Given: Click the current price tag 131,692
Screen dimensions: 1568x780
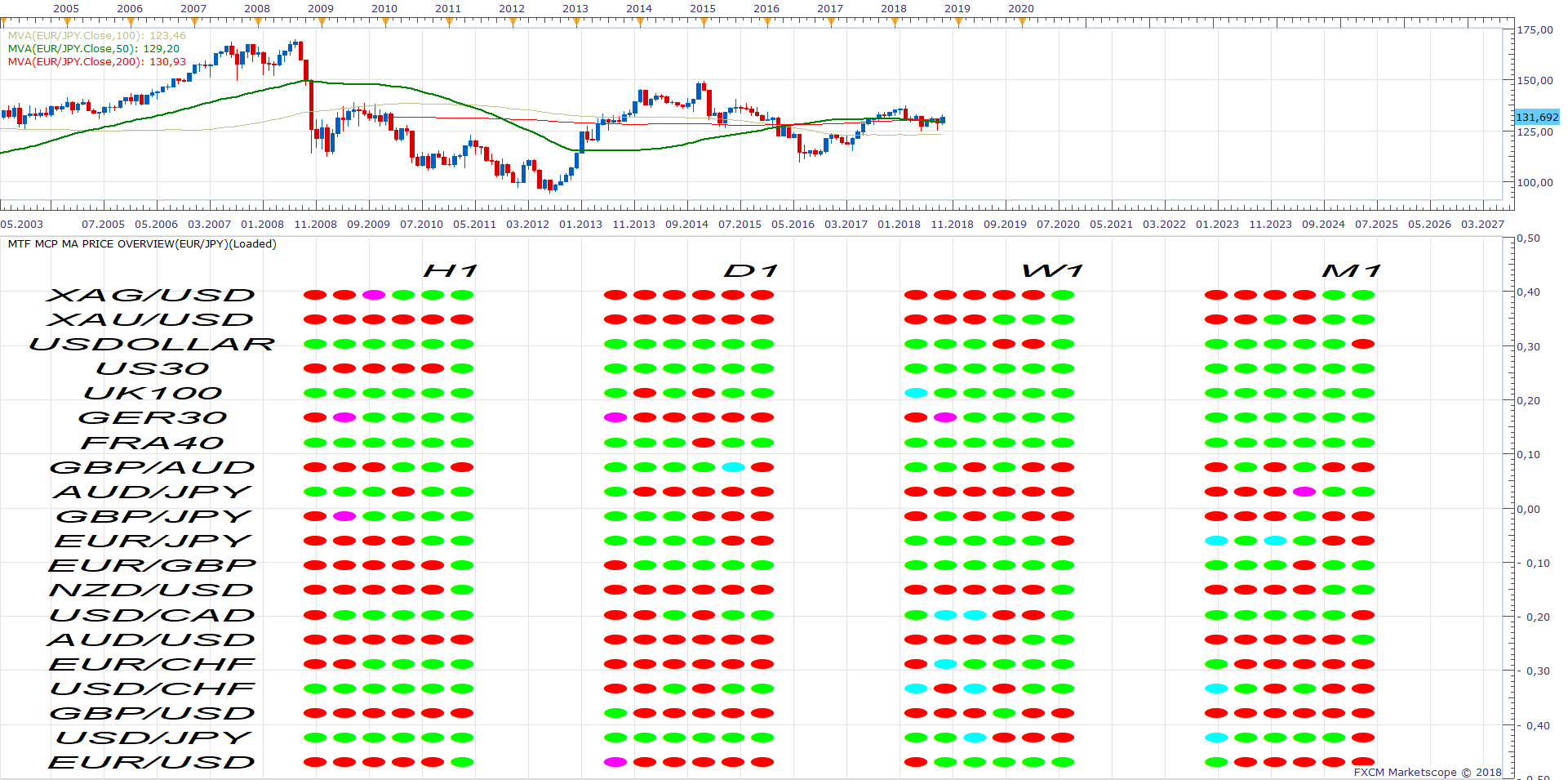Looking at the screenshot, I should [x=1537, y=118].
